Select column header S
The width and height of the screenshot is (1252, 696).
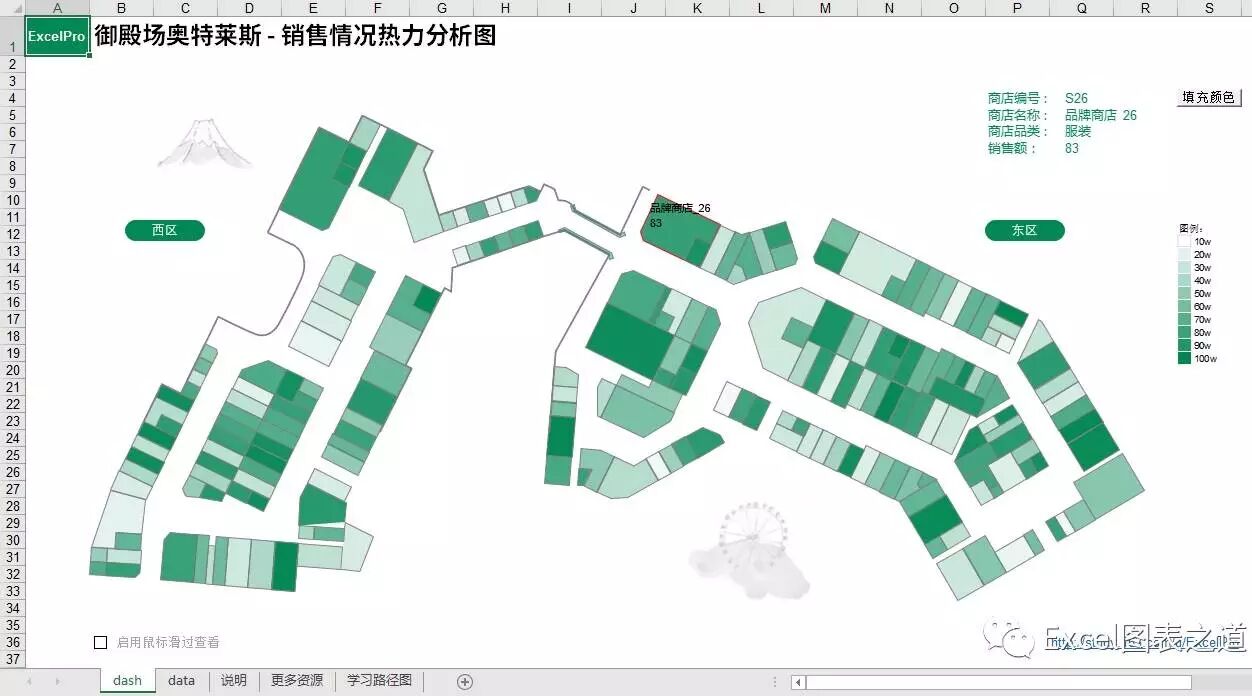[1209, 8]
